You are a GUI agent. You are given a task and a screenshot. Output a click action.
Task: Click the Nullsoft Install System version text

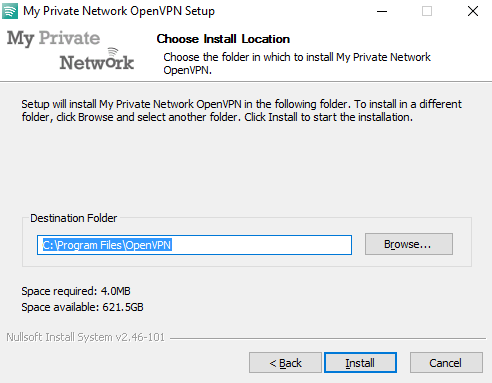click(86, 337)
